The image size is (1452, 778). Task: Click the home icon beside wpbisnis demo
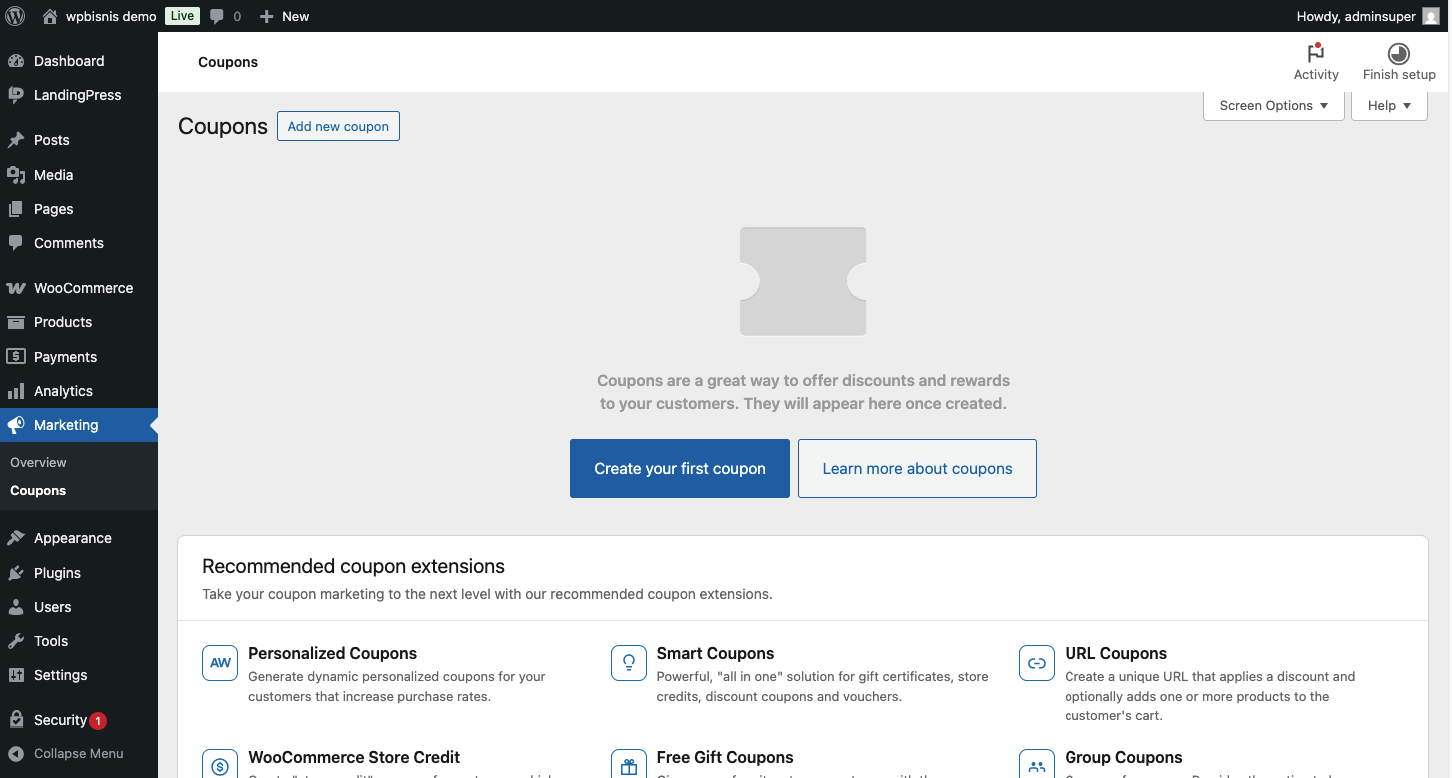(x=50, y=16)
